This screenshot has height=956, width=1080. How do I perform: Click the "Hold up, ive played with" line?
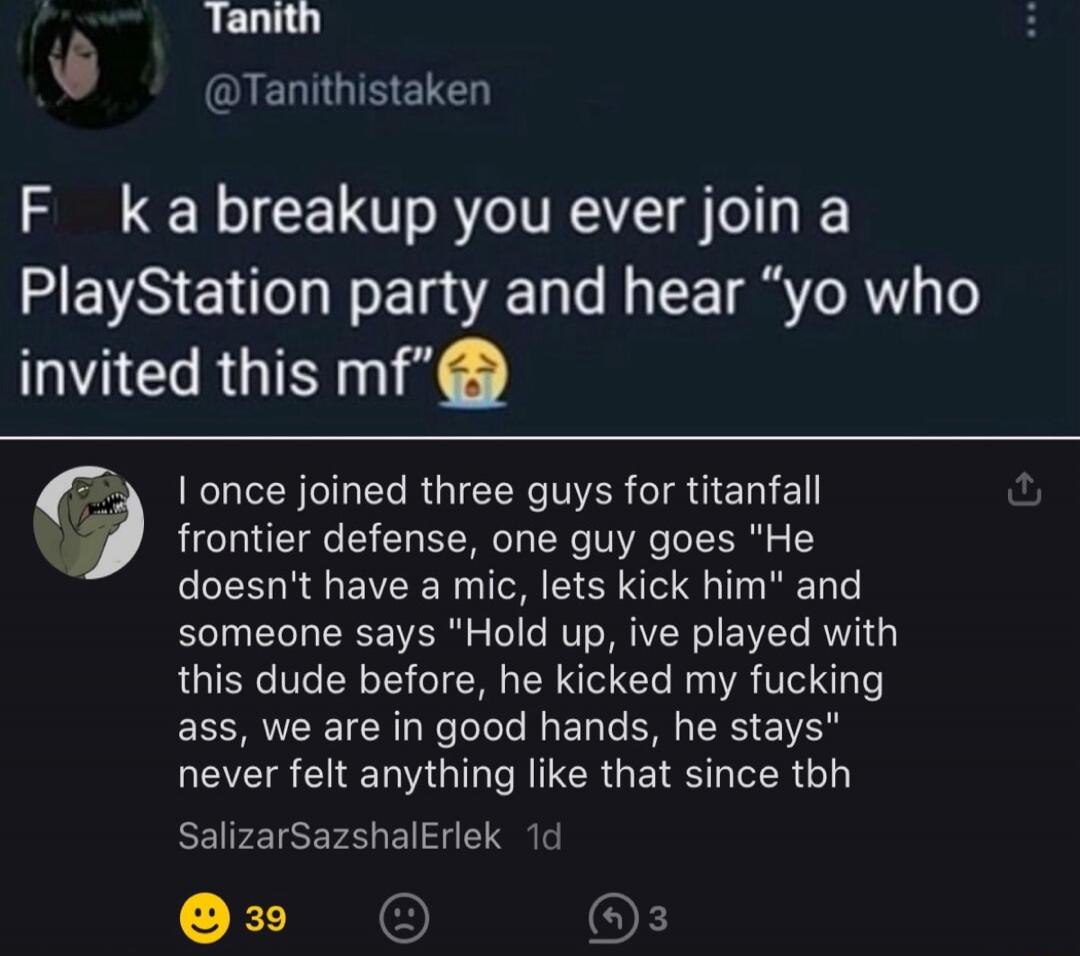(x=672, y=632)
